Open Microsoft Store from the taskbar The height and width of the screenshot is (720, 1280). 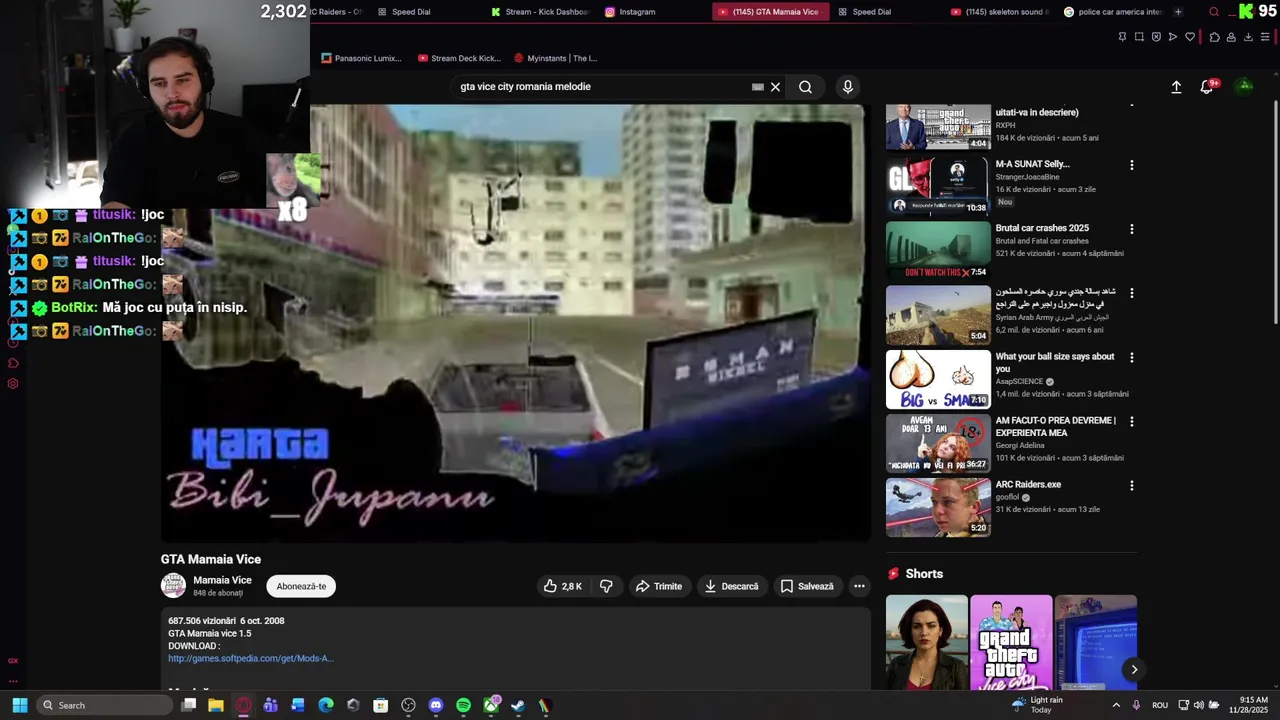pos(381,705)
